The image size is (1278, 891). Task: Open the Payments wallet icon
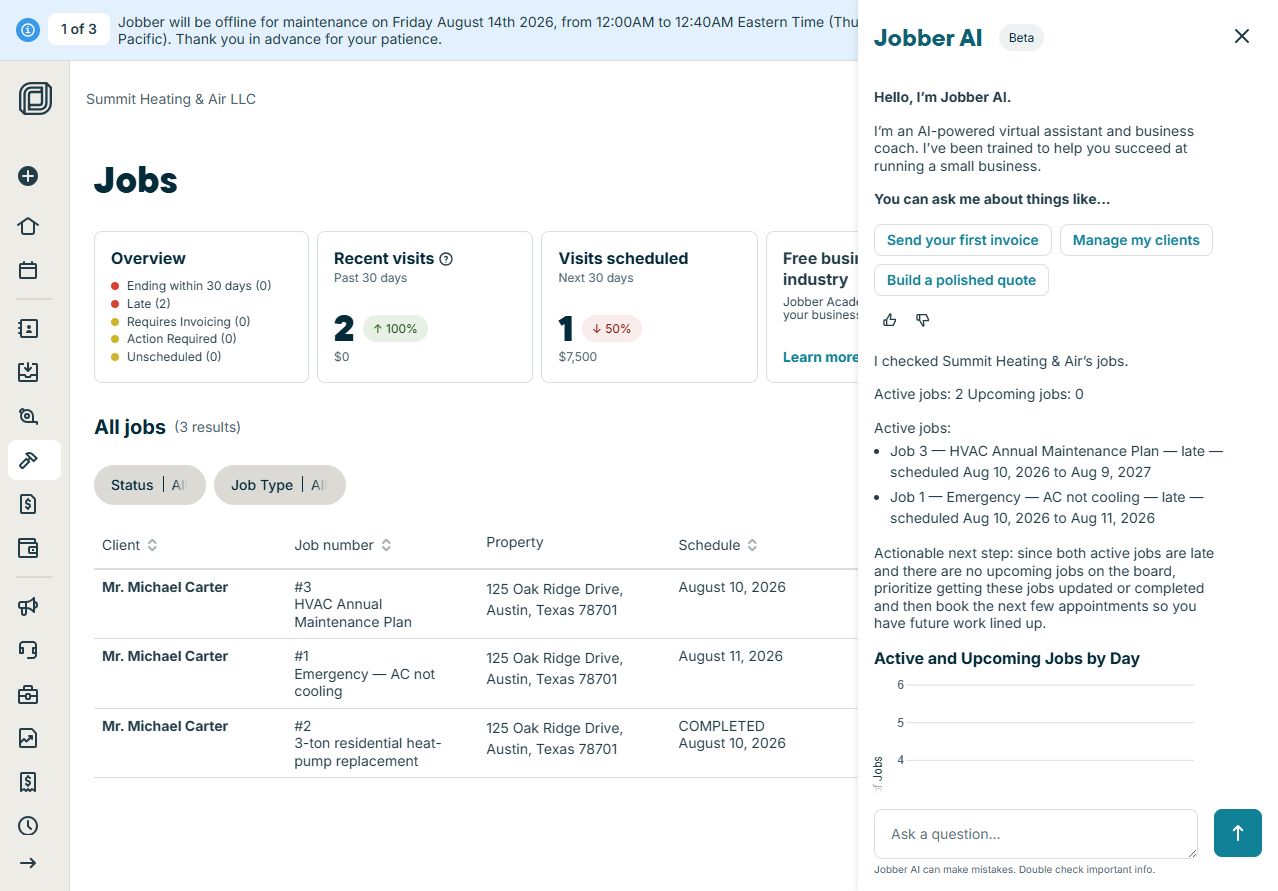tap(28, 548)
